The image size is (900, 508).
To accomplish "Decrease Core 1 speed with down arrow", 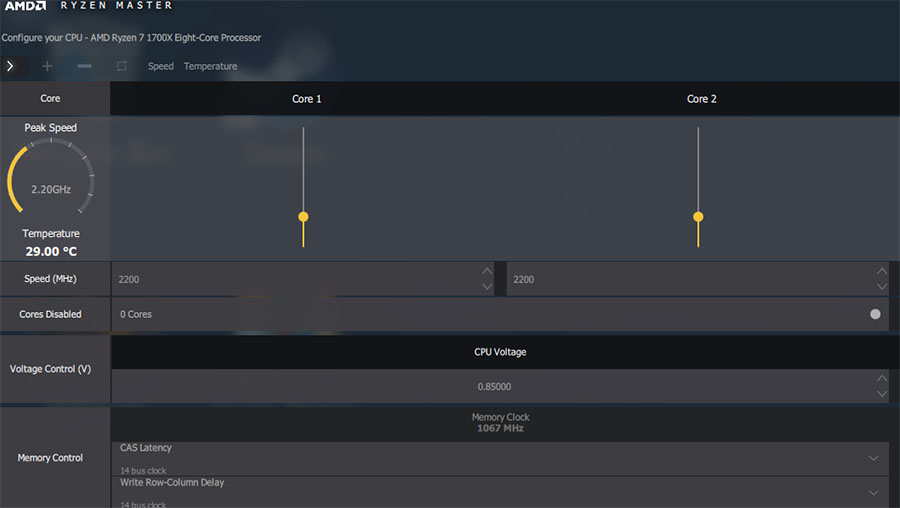I will point(487,286).
